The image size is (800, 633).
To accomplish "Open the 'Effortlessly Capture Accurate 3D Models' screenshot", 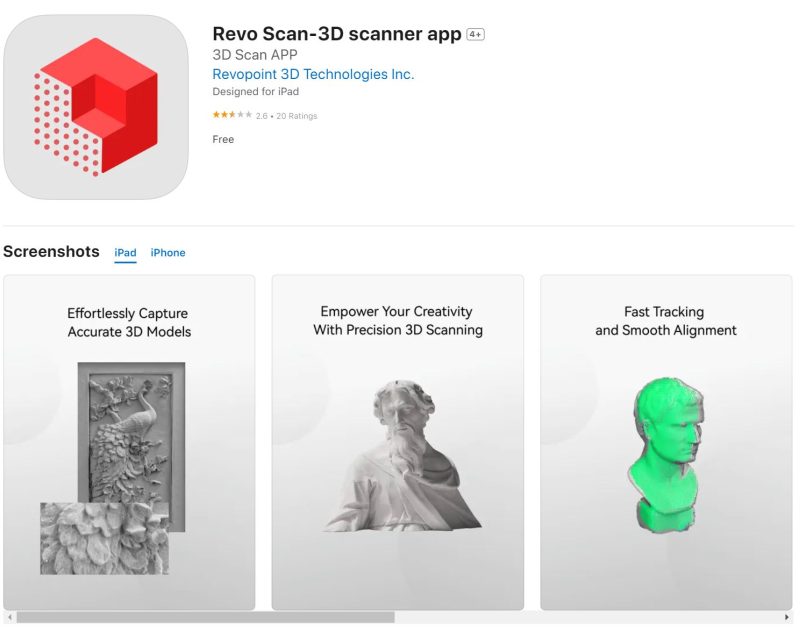I will point(129,442).
